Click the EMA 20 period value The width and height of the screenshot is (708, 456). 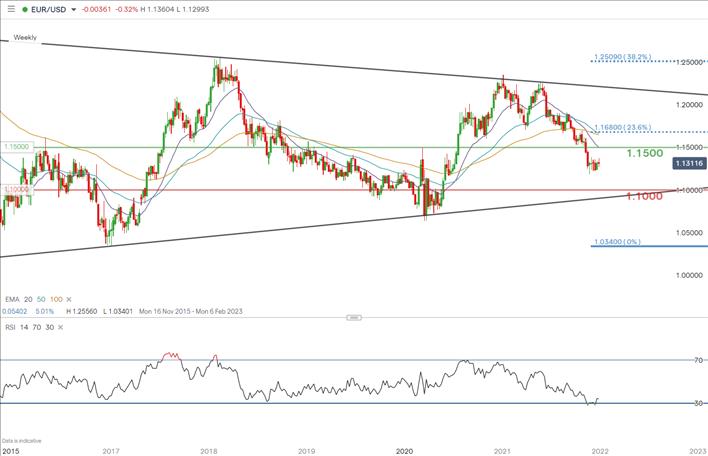click(x=30, y=299)
